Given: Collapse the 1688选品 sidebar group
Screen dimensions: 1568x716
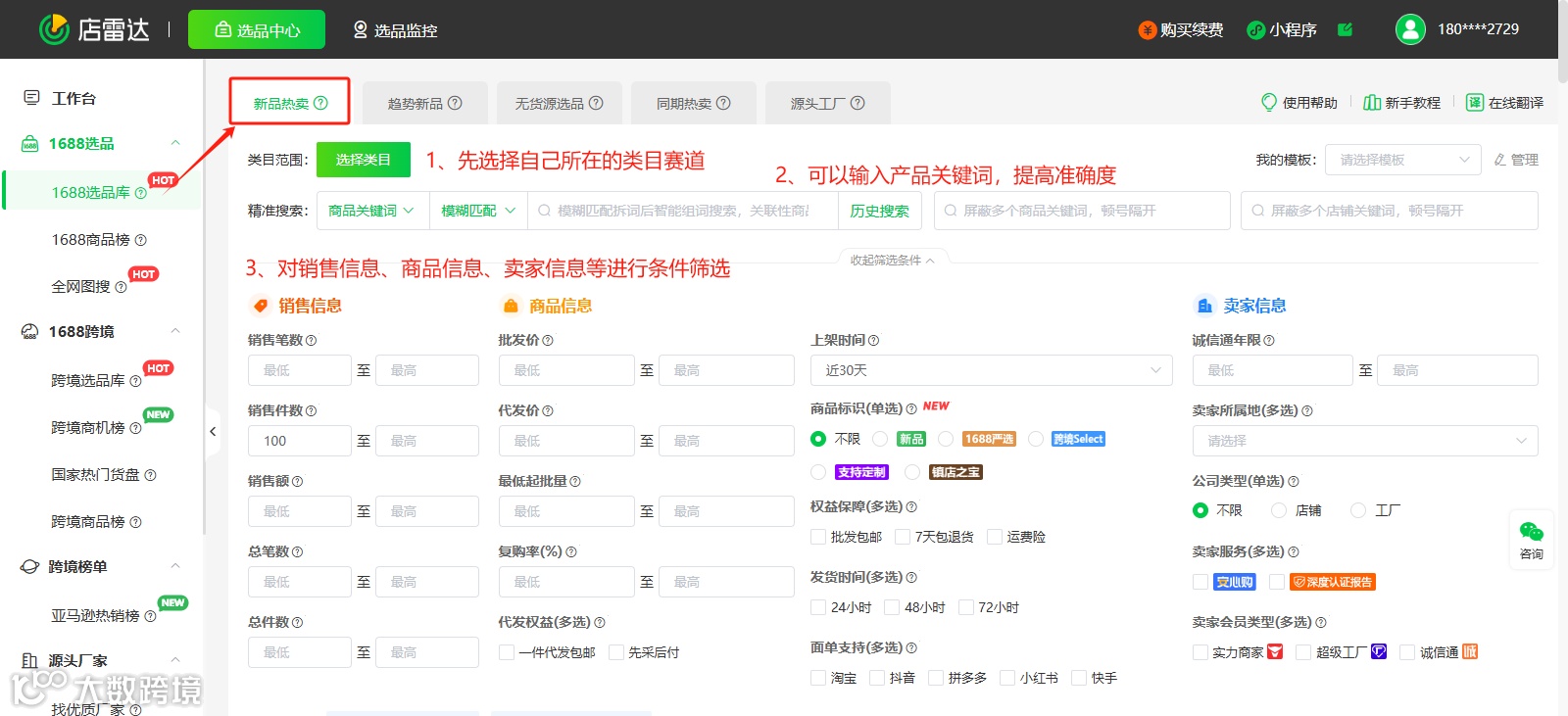Looking at the screenshot, I should coord(175,143).
